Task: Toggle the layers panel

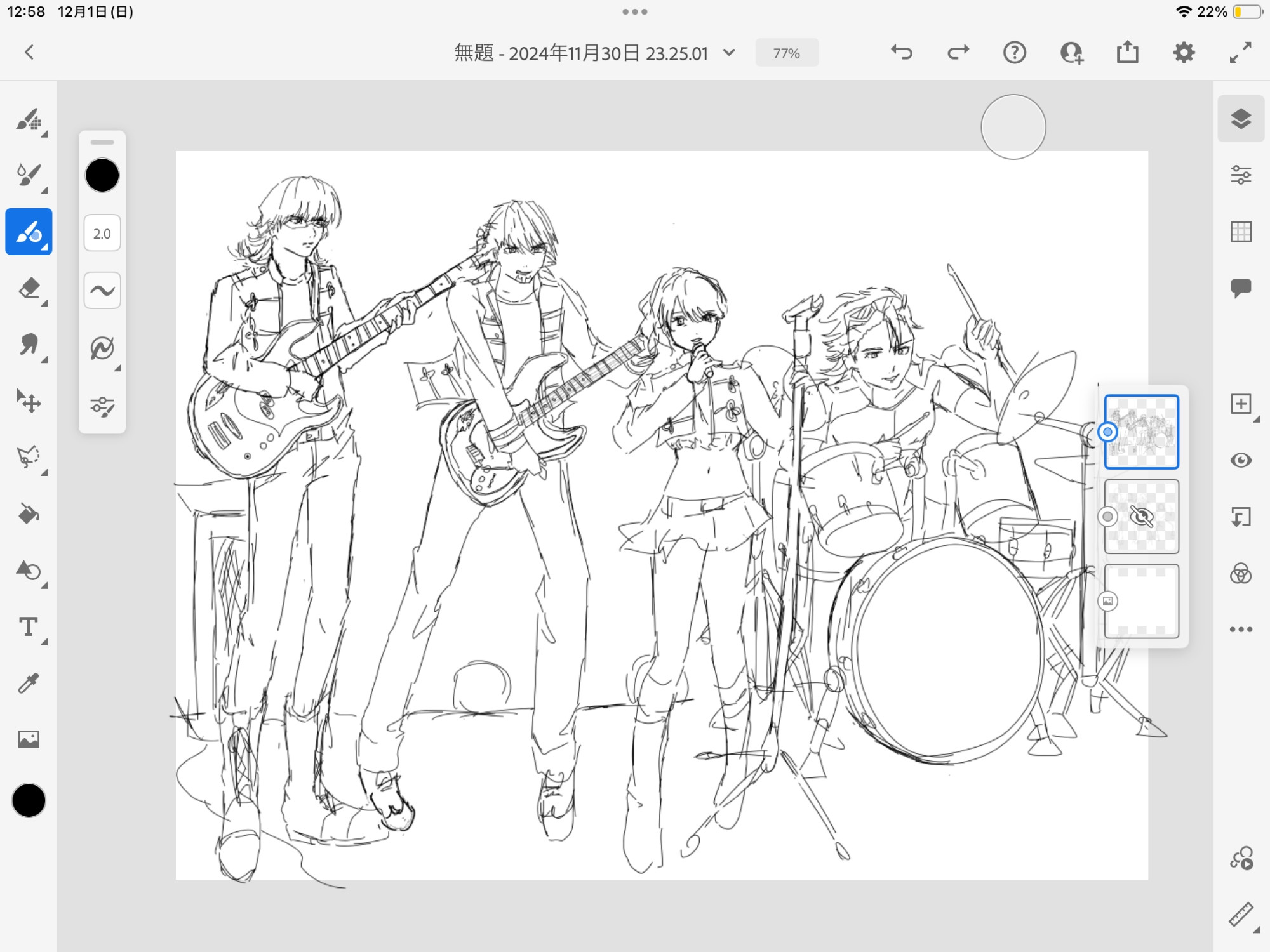Action: [1241, 119]
